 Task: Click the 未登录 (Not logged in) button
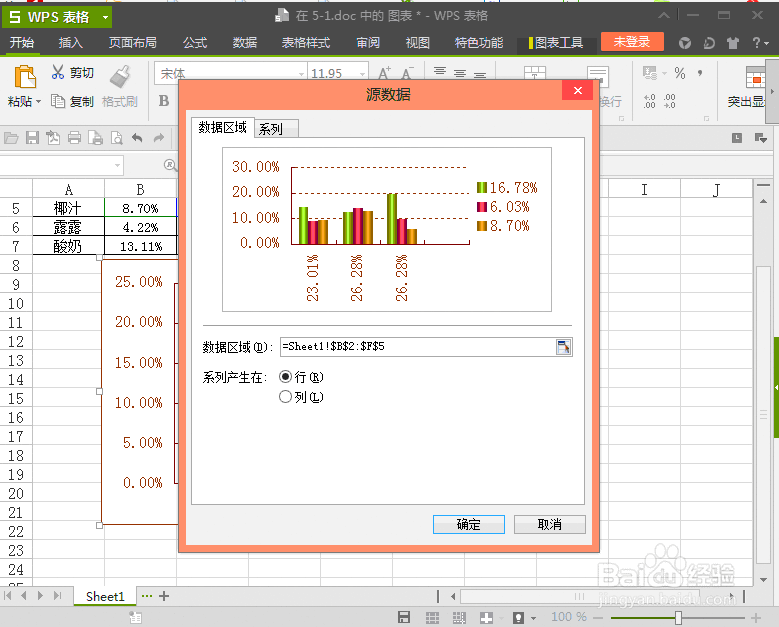632,42
